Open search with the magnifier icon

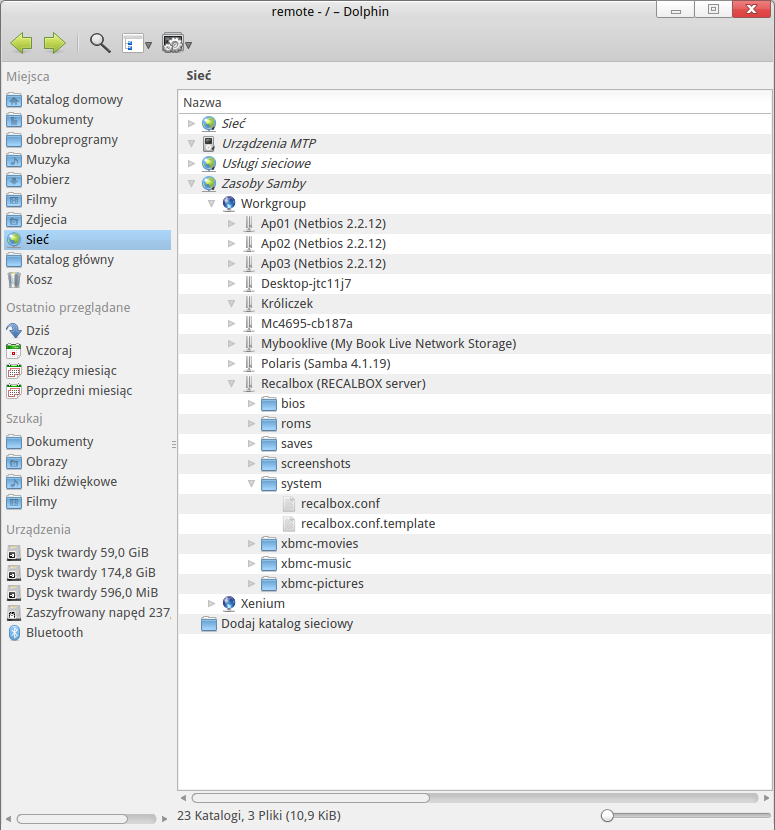click(x=100, y=43)
